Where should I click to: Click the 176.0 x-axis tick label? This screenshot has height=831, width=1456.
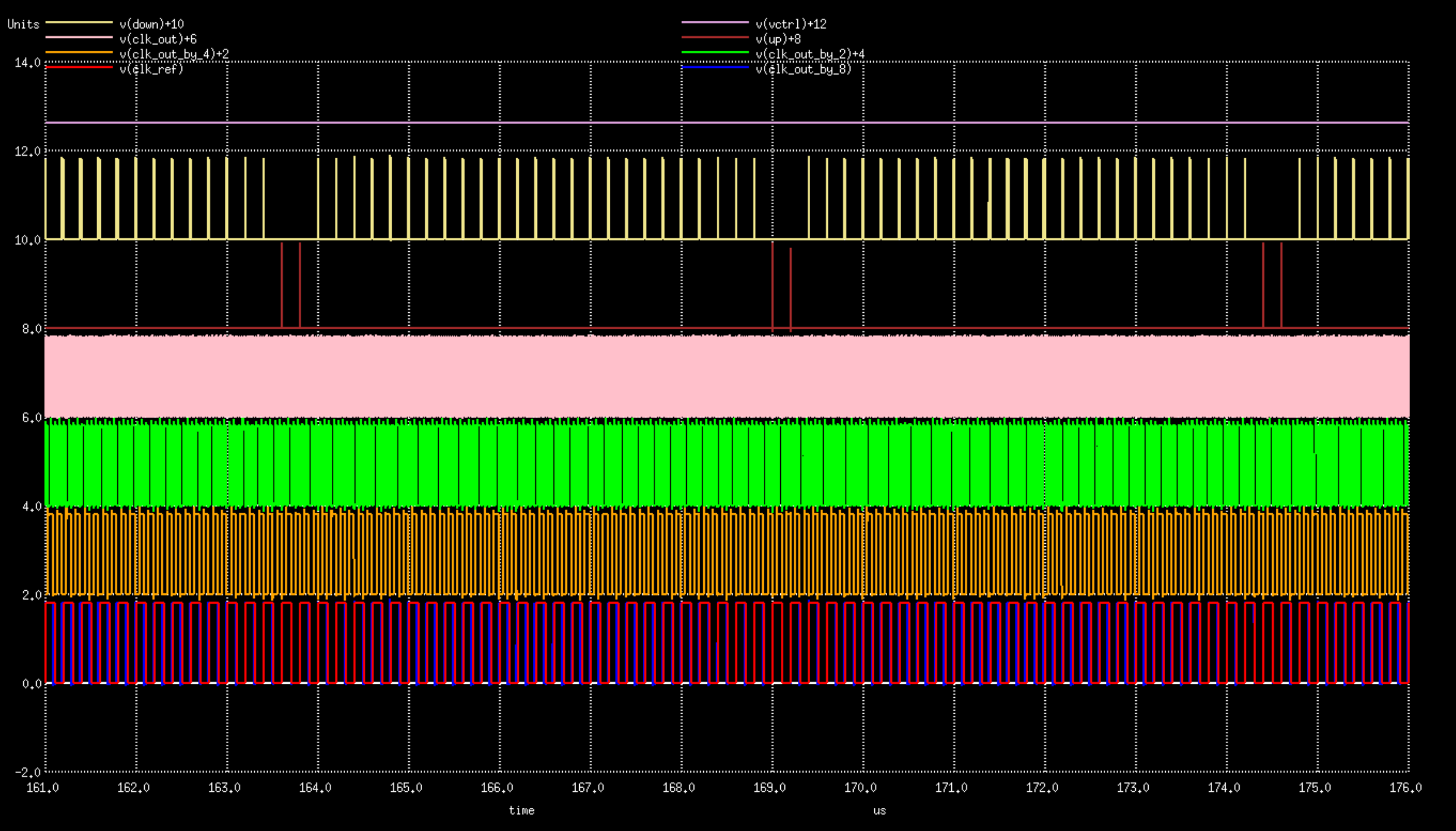tap(1405, 788)
